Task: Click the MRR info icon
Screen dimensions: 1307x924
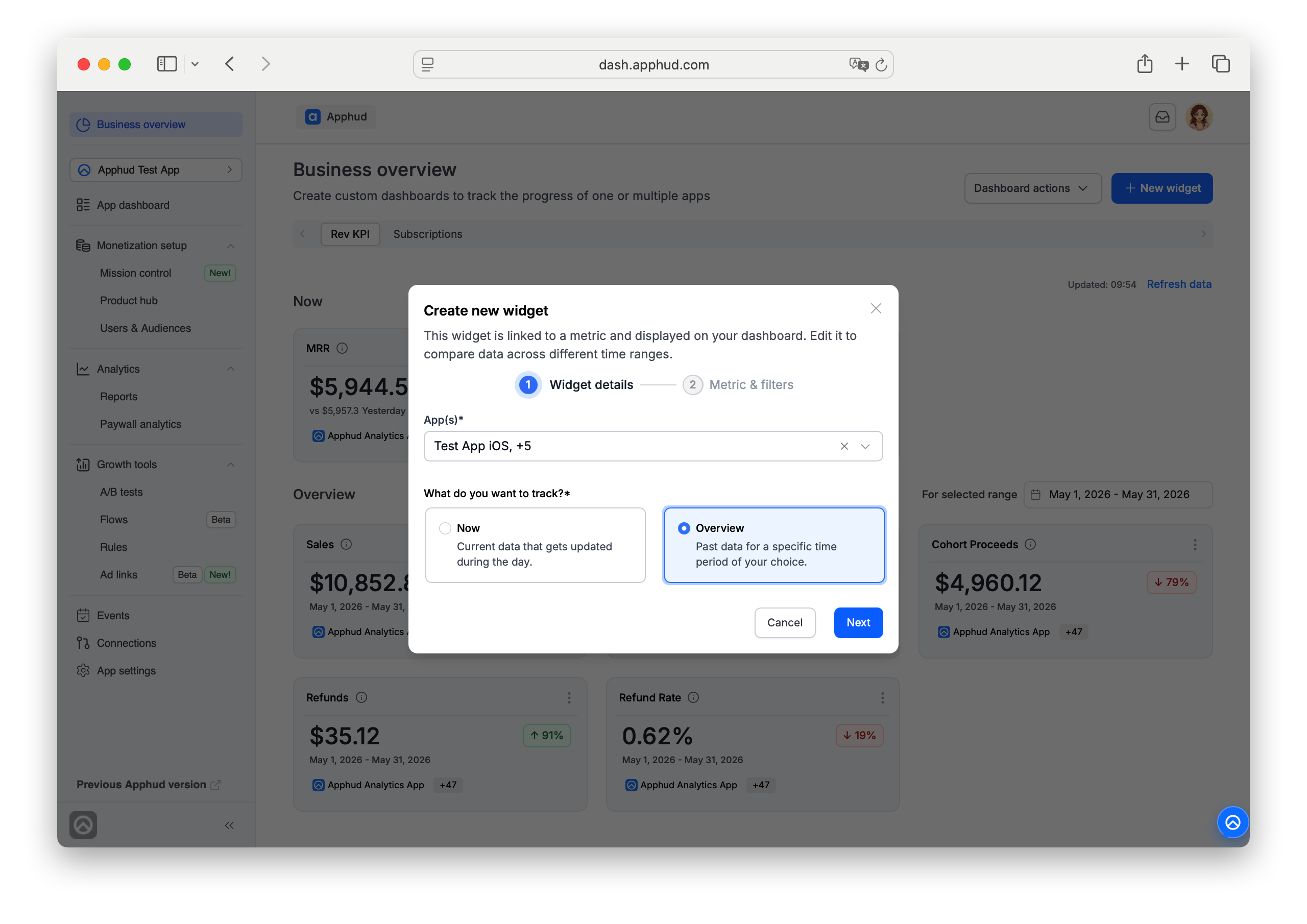Action: (342, 349)
